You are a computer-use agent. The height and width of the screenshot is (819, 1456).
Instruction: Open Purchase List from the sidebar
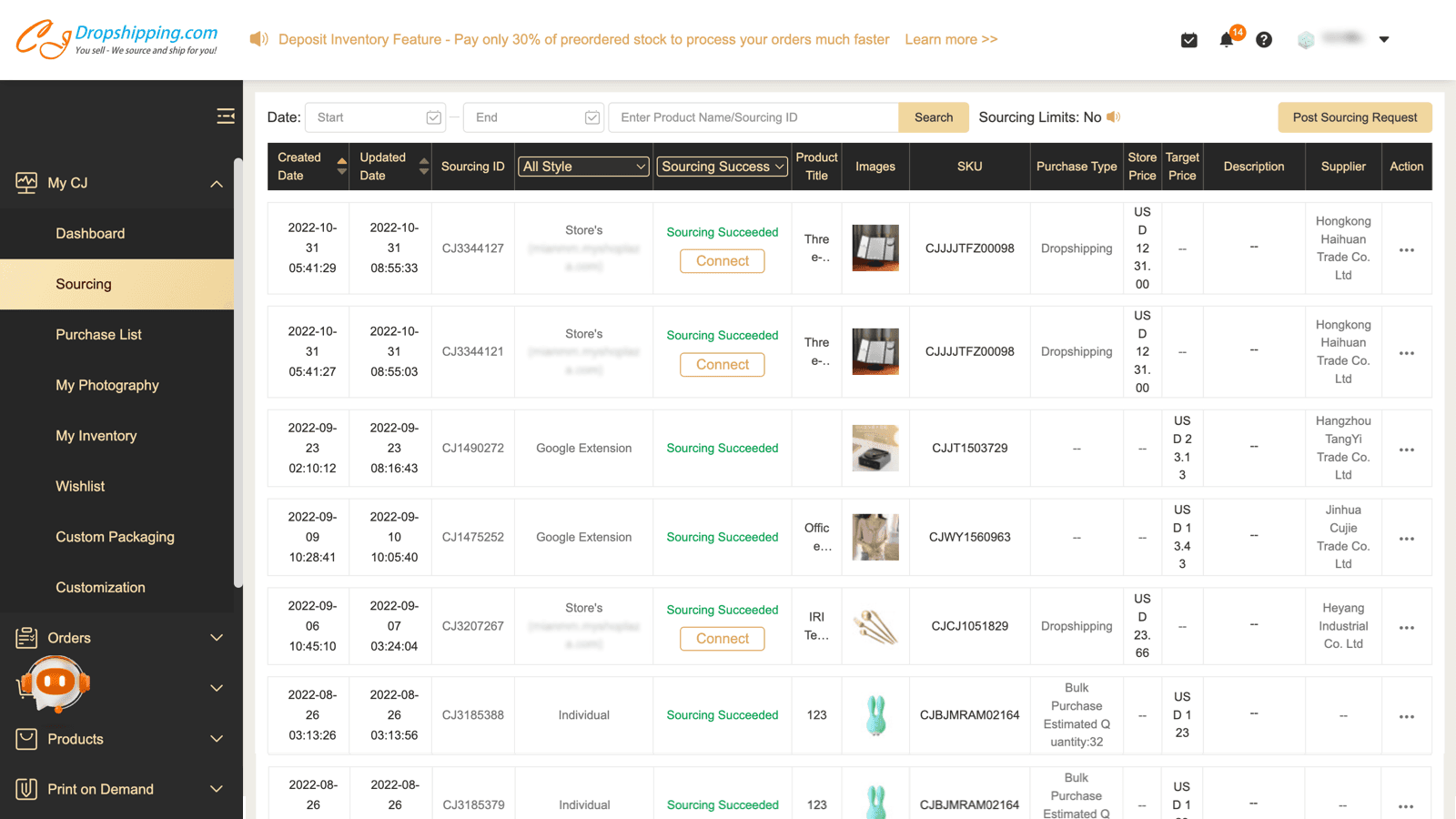click(x=99, y=334)
